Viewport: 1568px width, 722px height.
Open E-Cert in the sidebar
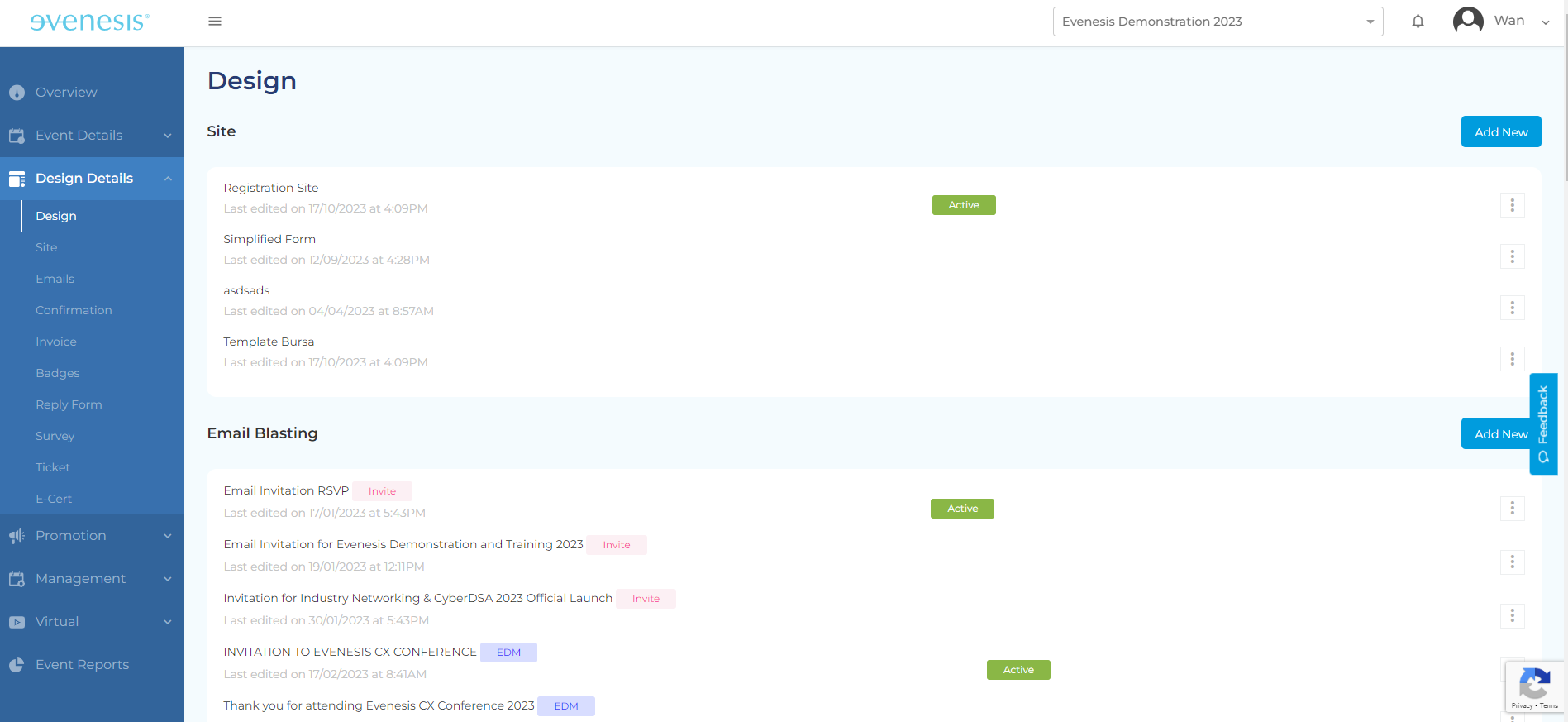click(x=54, y=499)
